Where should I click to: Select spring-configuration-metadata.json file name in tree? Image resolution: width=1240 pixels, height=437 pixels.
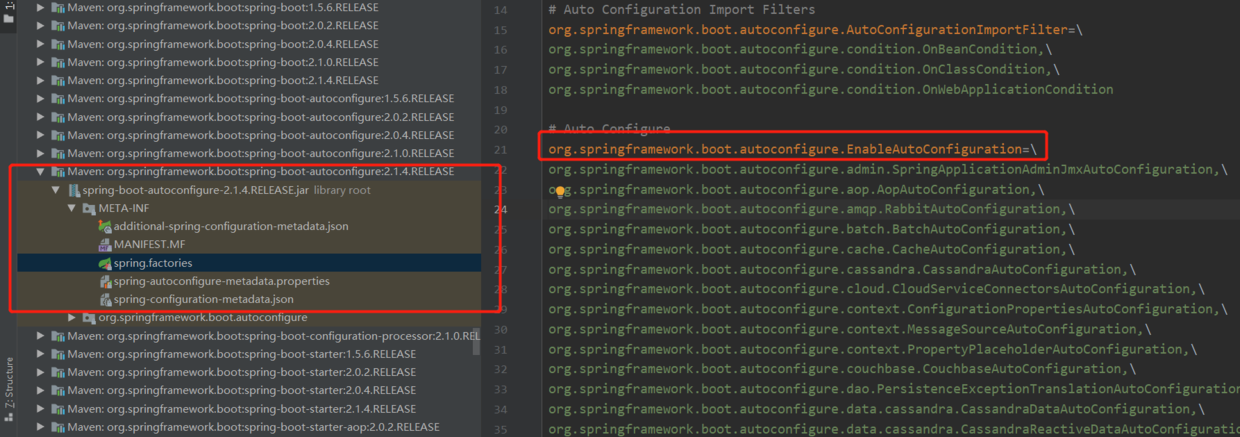tap(204, 299)
